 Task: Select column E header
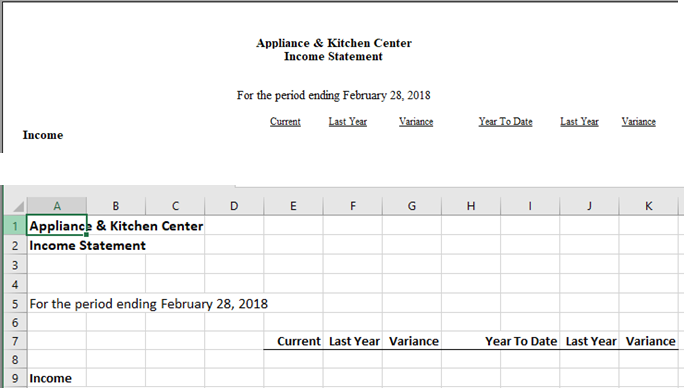point(293,206)
